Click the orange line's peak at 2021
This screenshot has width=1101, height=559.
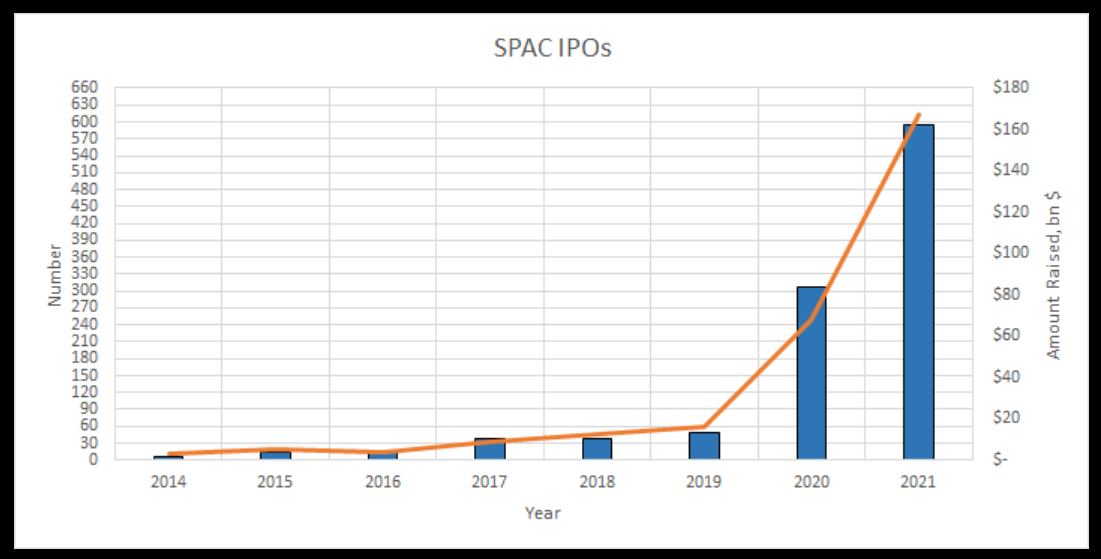(x=918, y=115)
